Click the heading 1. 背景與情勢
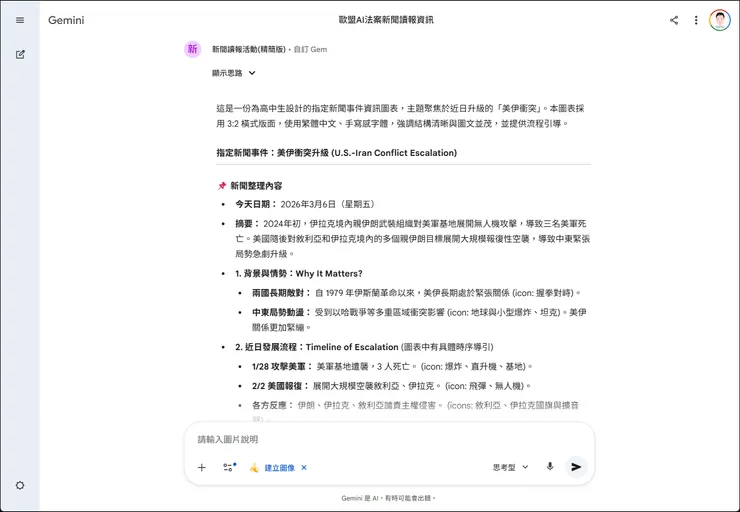The width and height of the screenshot is (740, 512). click(x=299, y=273)
